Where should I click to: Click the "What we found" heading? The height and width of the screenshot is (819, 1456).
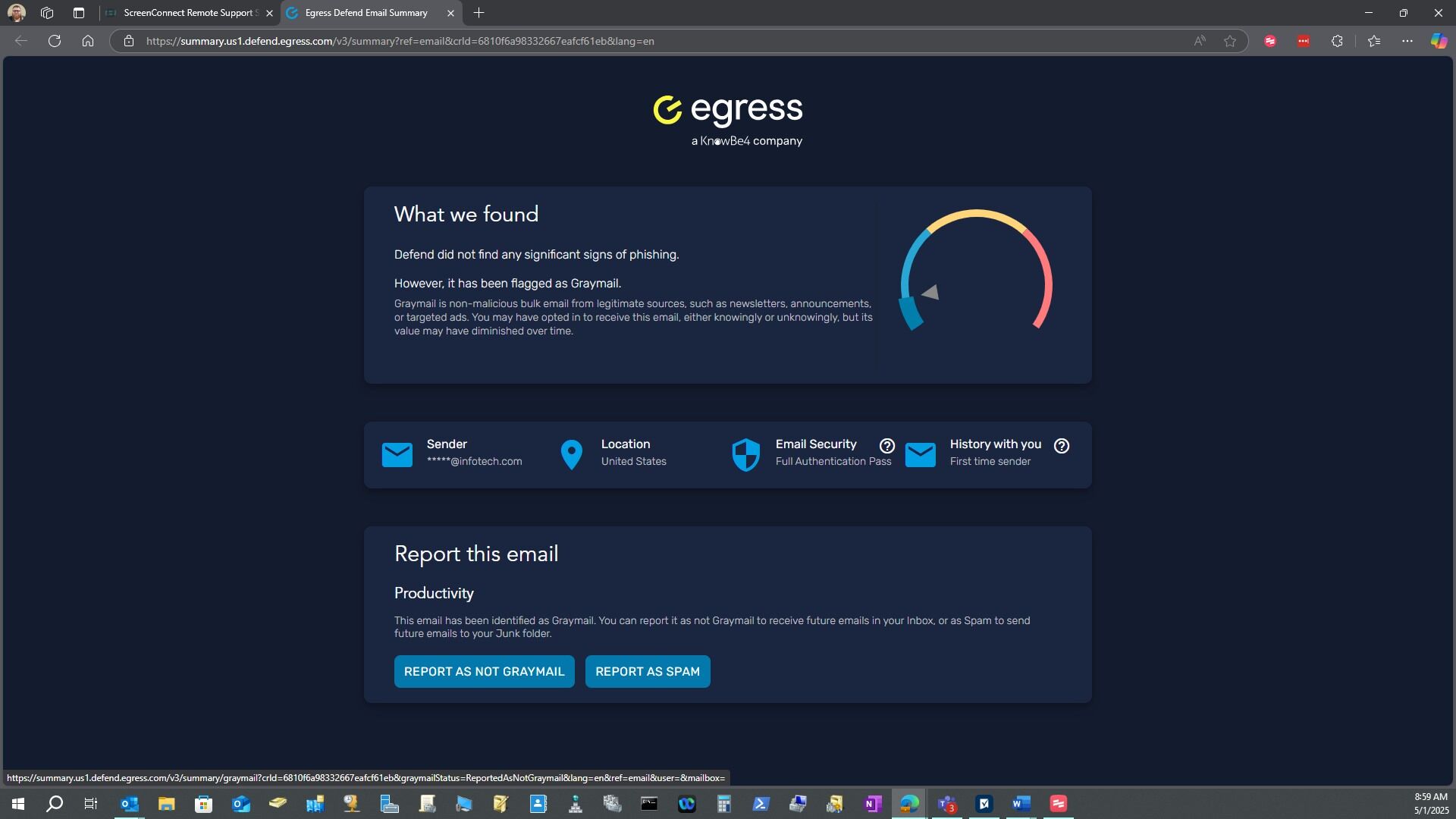point(466,215)
